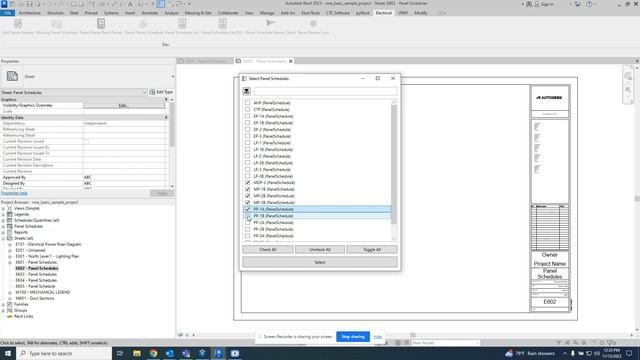Click Edit for Visibility/Graphics Overrides
Image resolution: width=640 pixels, height=360 pixels.
click(x=124, y=105)
